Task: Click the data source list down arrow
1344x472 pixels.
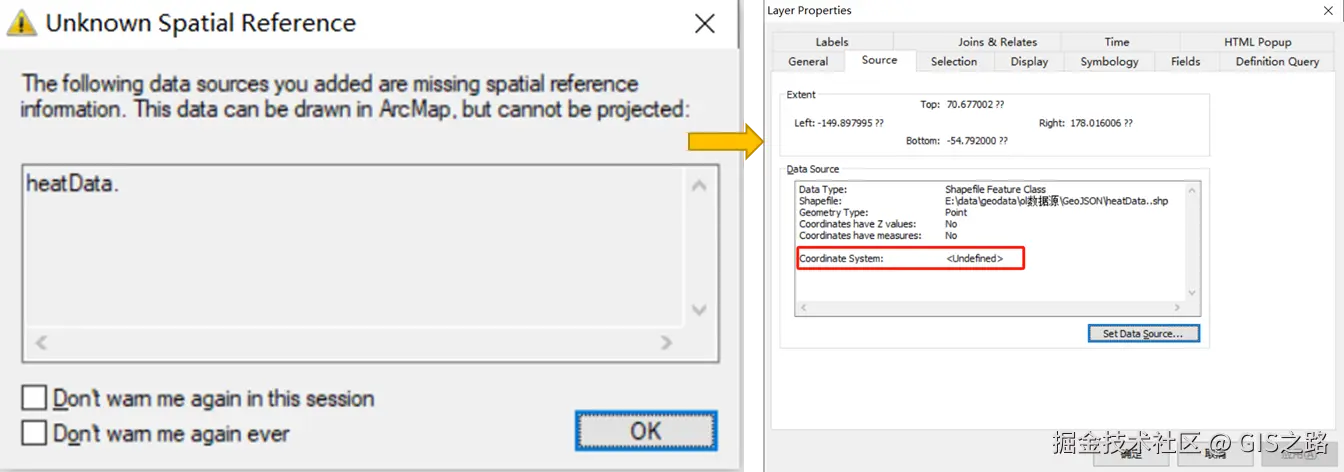Action: click(x=699, y=309)
